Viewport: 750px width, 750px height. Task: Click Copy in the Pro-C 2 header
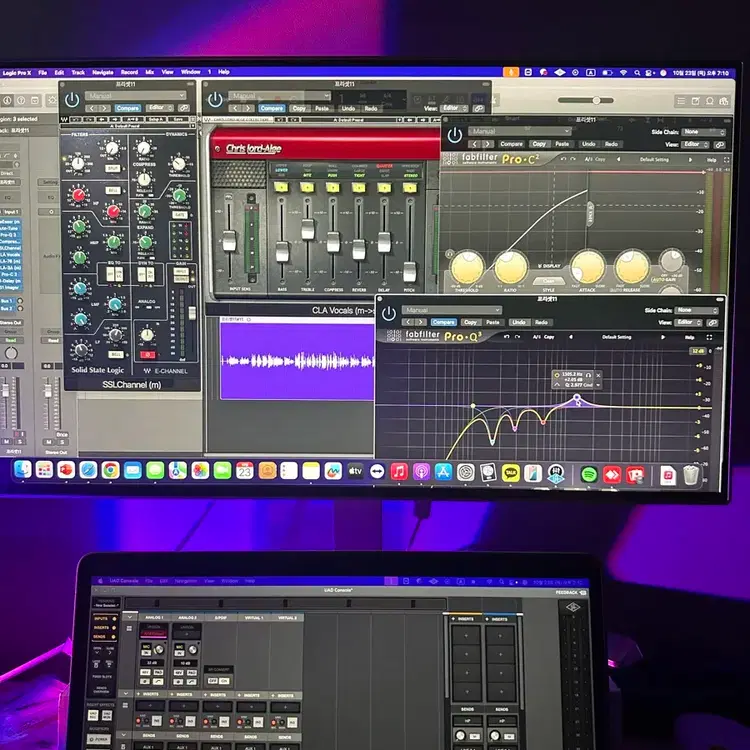(x=539, y=144)
